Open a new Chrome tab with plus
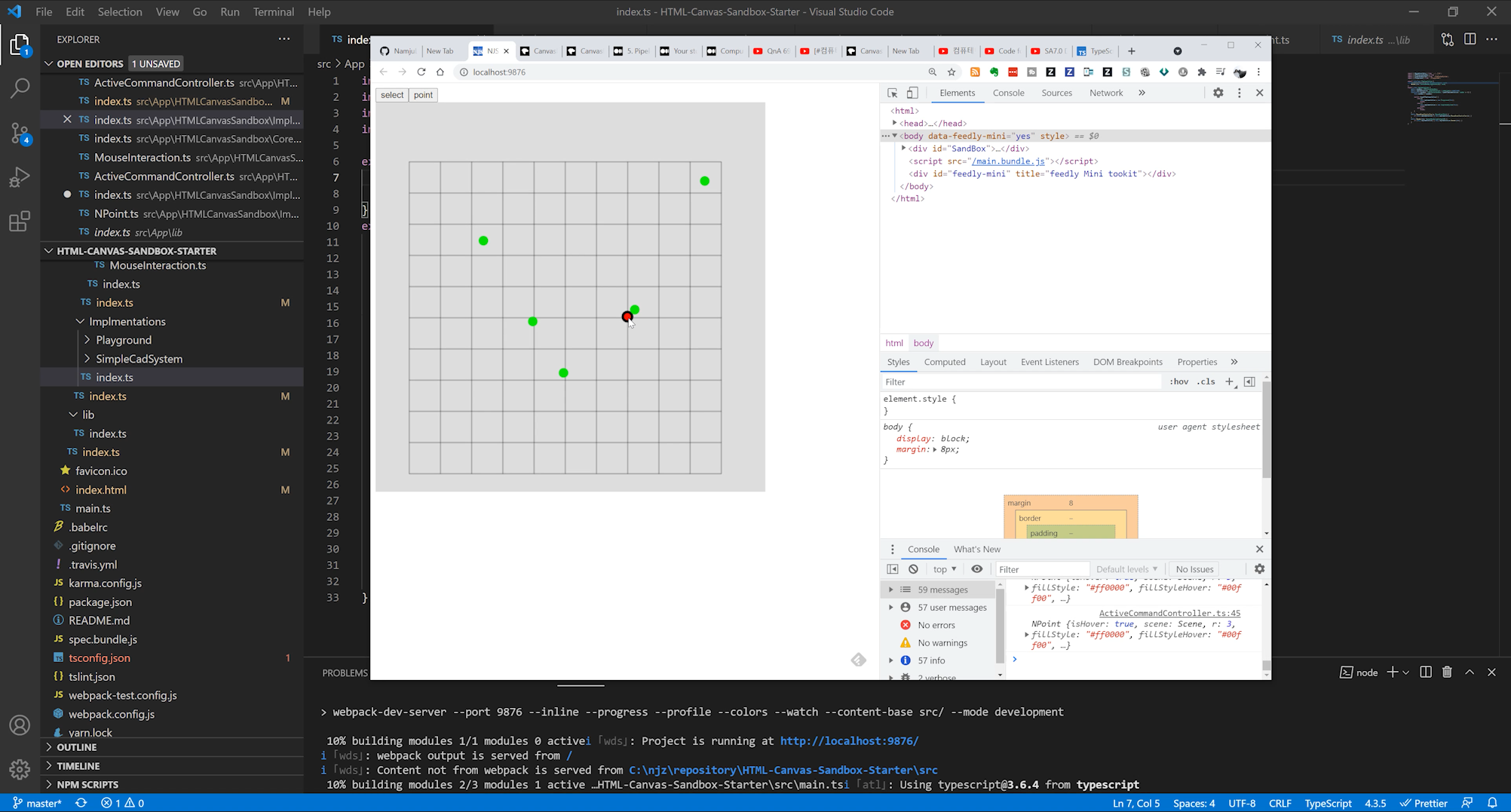This screenshot has width=1511, height=812. tap(1132, 51)
